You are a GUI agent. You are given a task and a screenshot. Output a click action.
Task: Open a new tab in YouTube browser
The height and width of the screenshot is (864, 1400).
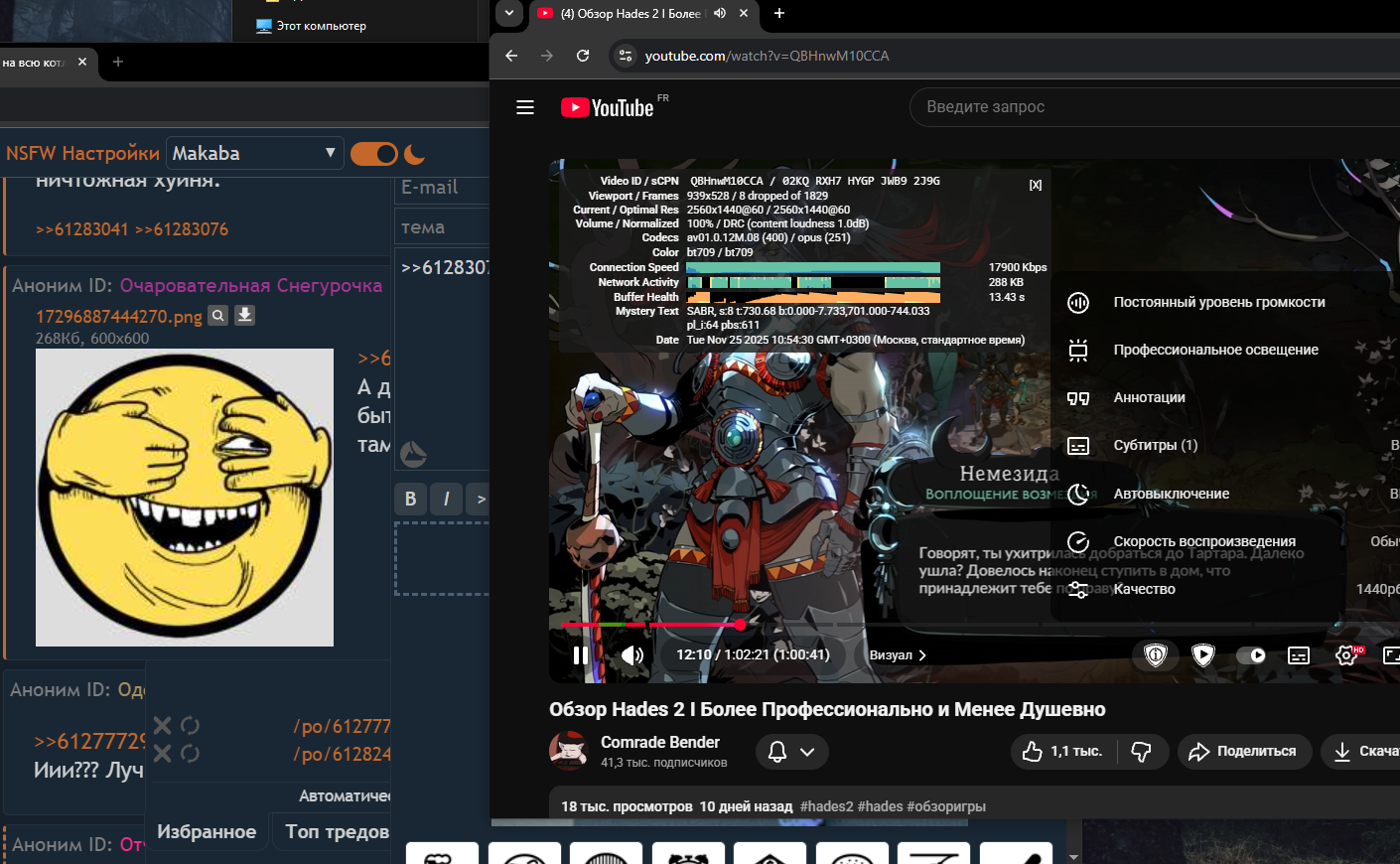point(779,13)
